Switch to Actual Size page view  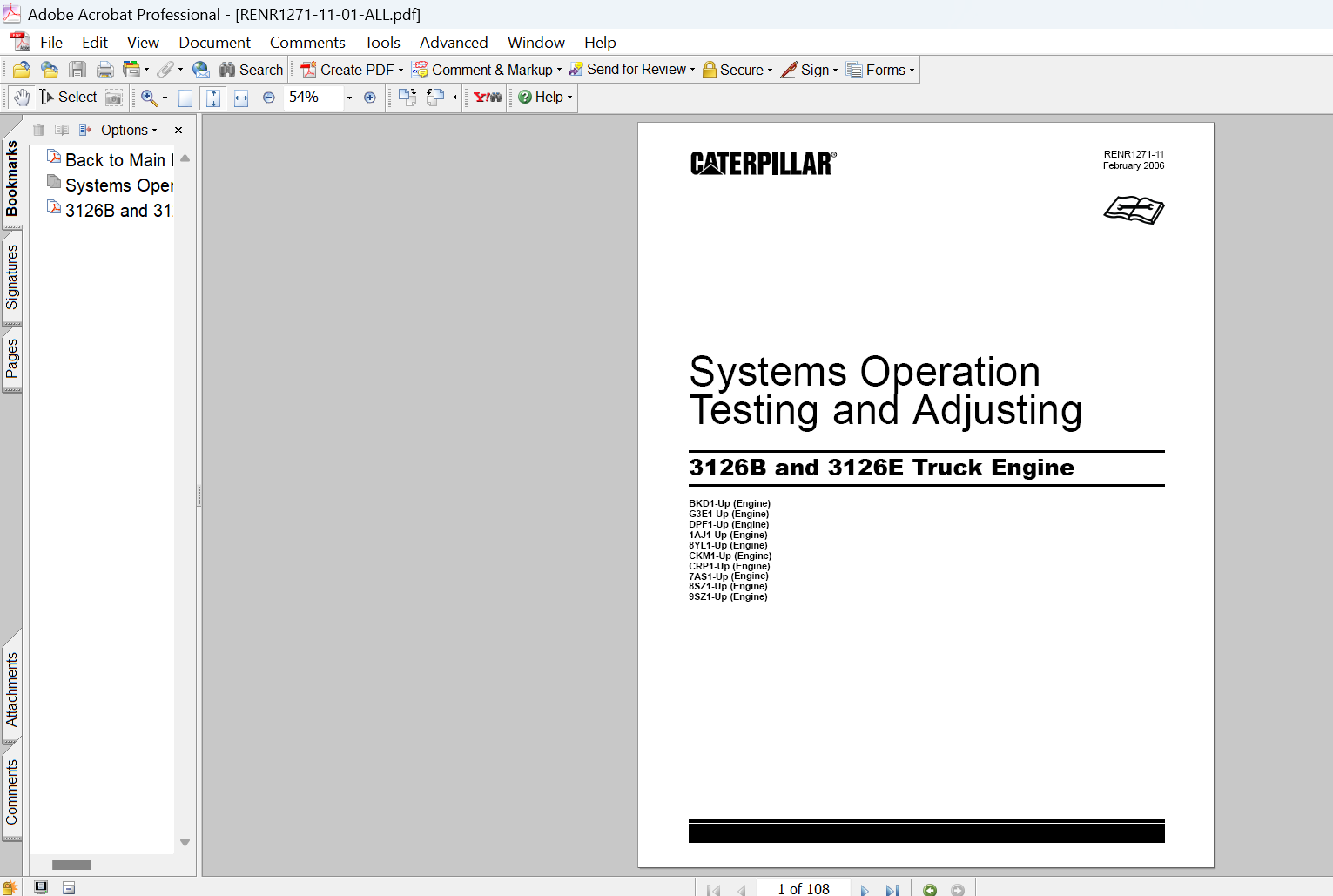click(x=185, y=98)
